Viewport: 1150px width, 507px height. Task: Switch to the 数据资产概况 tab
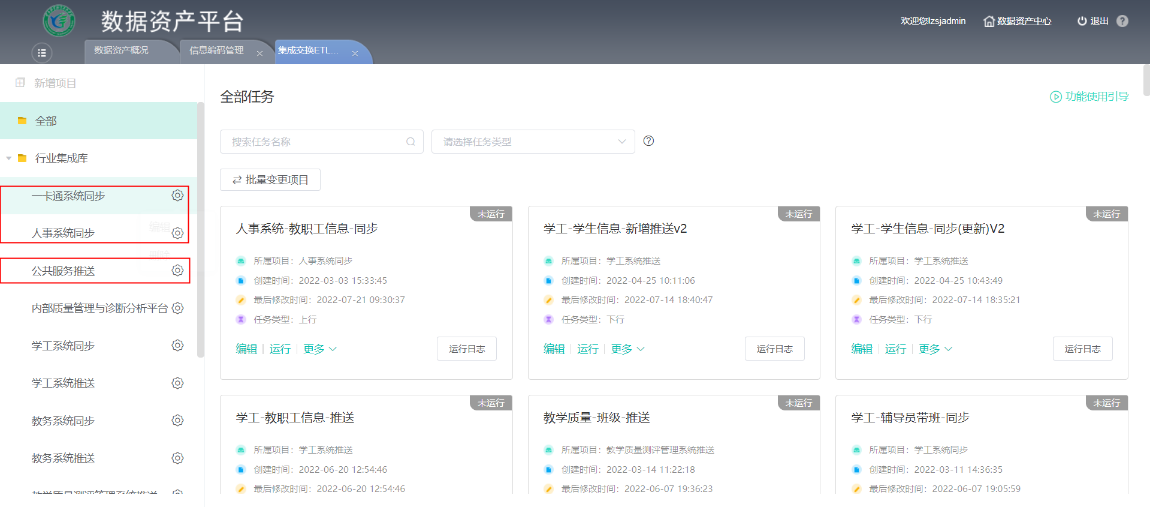coord(121,50)
